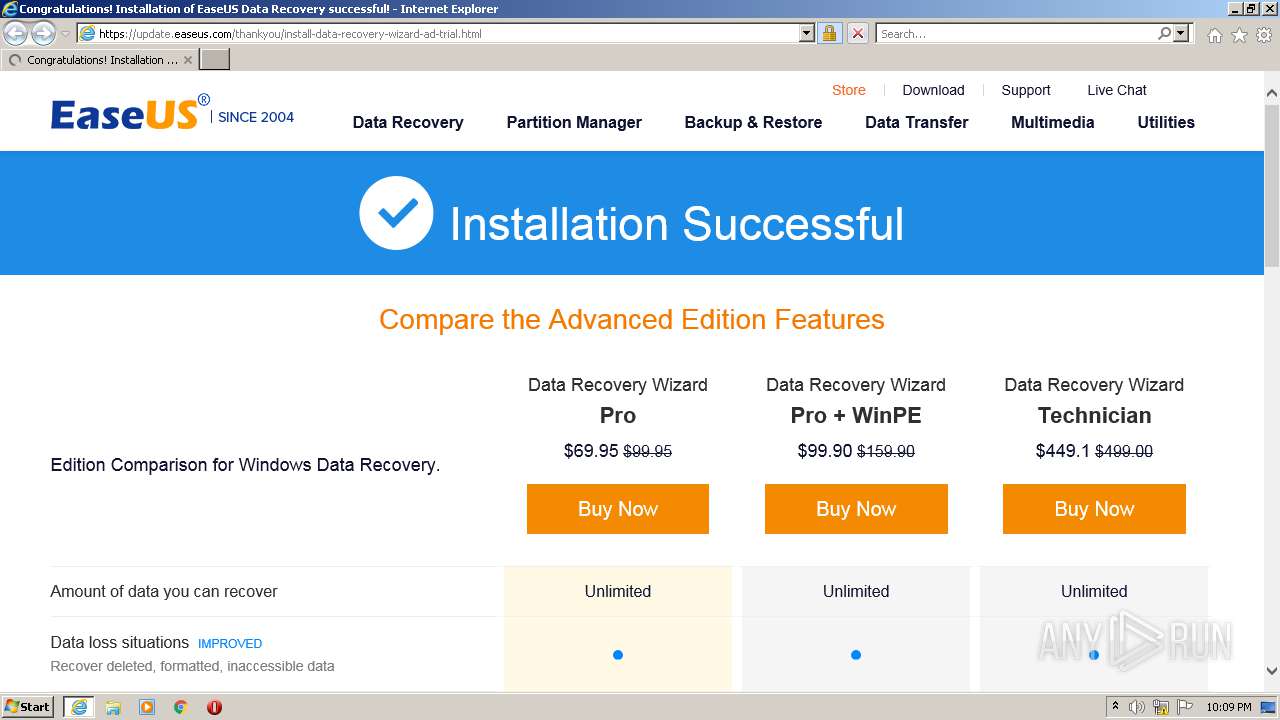Open File Explorer folder taskbar icon
The height and width of the screenshot is (720, 1280).
[113, 707]
